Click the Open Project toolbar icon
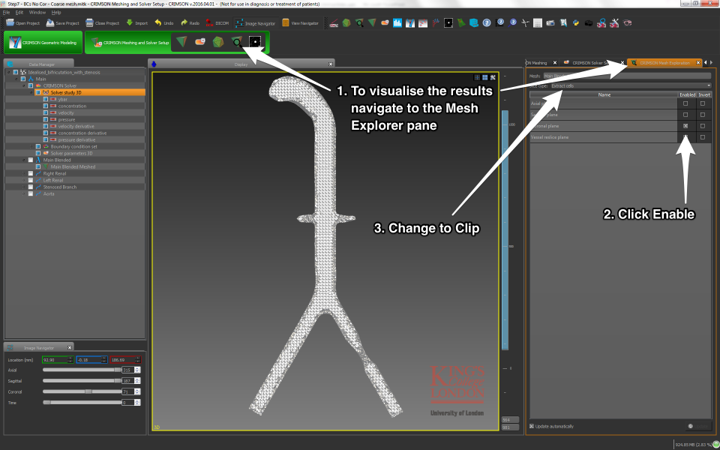Image resolution: width=720 pixels, height=450 pixels. [9, 22]
